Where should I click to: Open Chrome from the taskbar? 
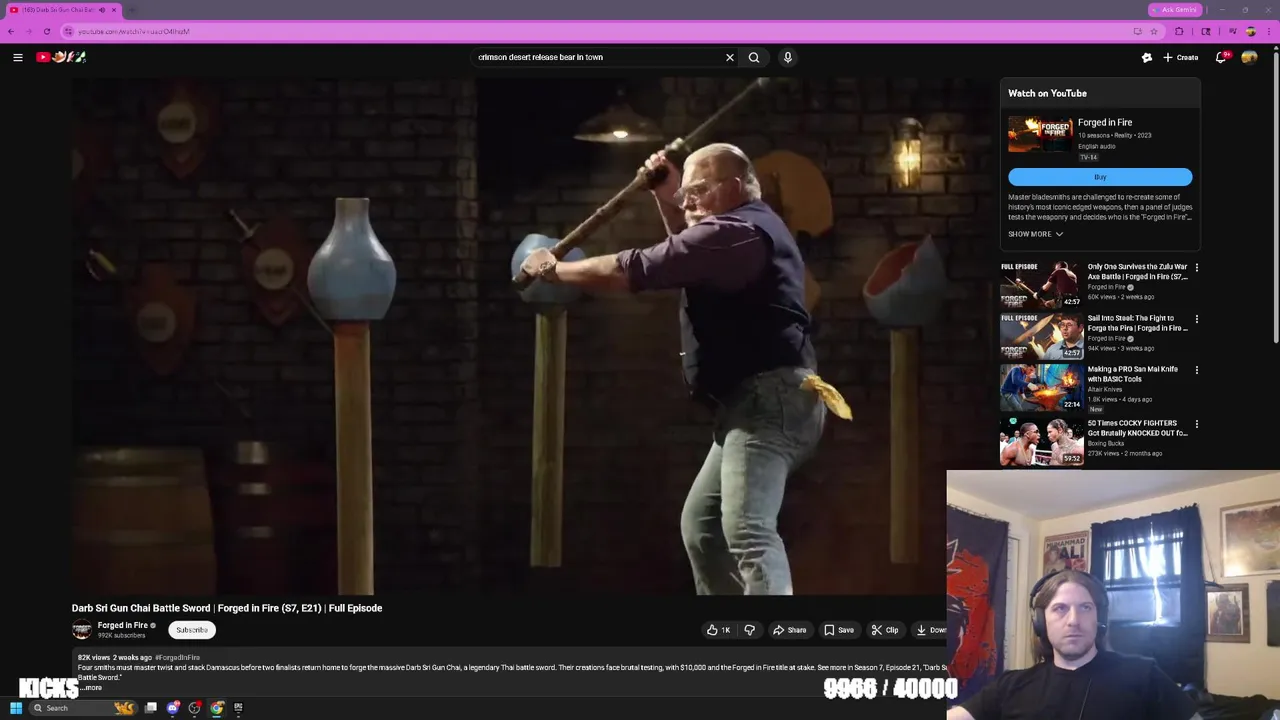pyautogui.click(x=216, y=708)
